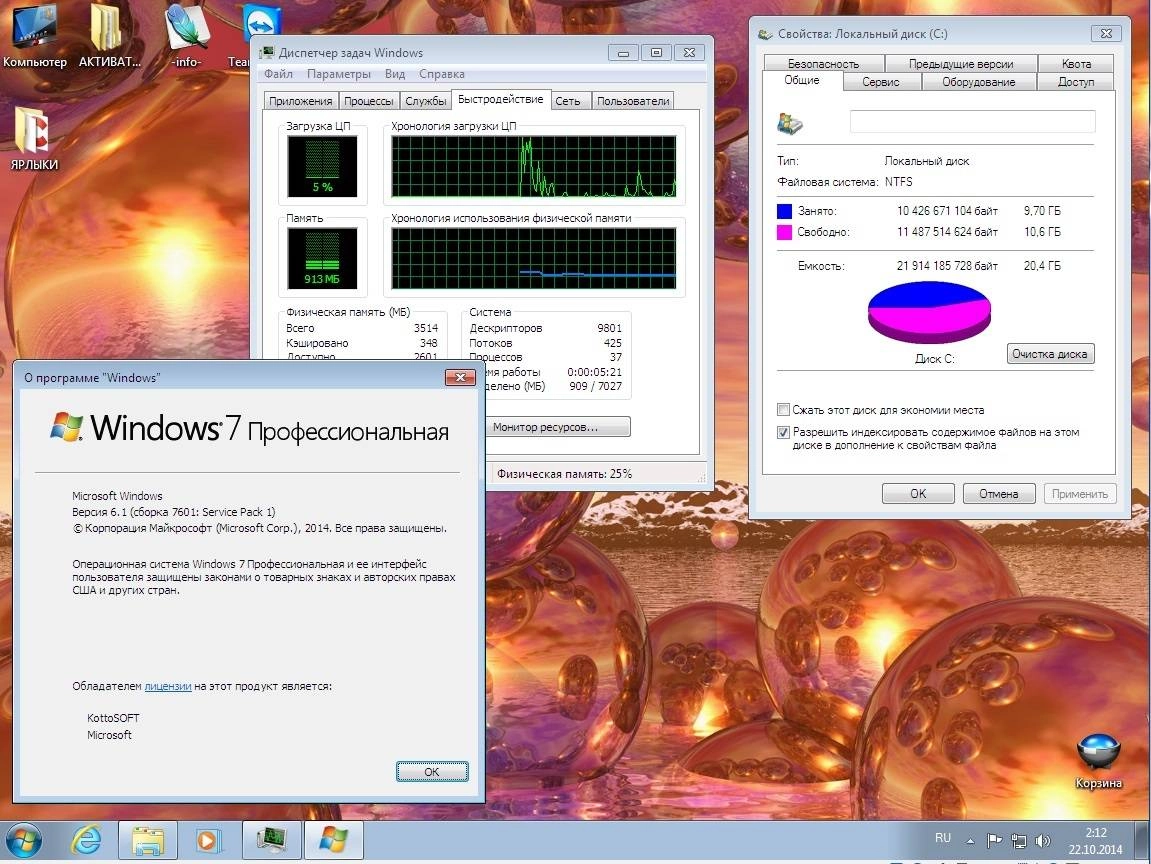This screenshot has height=864, width=1151.
Task: Open the Action Center flag icon
Action: (994, 841)
